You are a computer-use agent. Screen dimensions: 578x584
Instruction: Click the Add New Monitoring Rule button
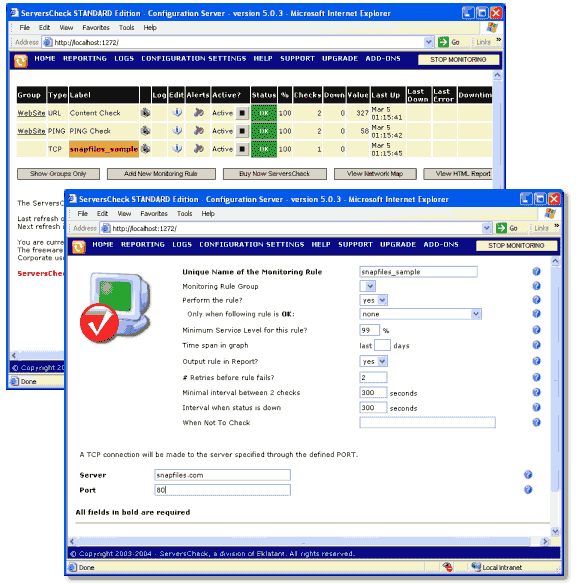click(161, 174)
